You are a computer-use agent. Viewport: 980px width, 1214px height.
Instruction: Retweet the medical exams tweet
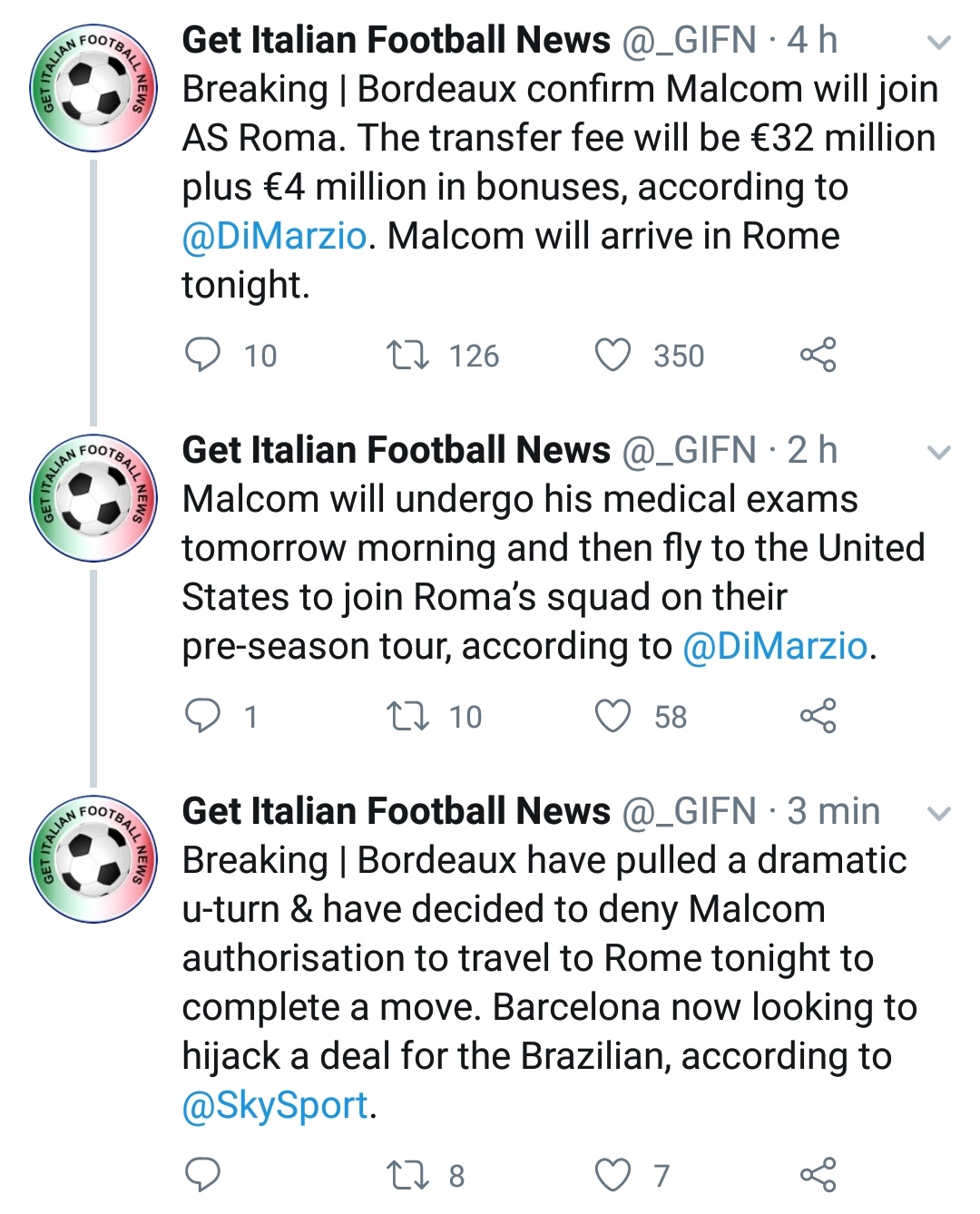click(407, 716)
